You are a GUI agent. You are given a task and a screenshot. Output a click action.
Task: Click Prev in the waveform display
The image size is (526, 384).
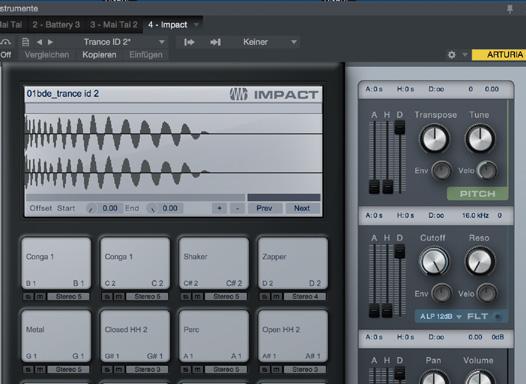click(264, 208)
